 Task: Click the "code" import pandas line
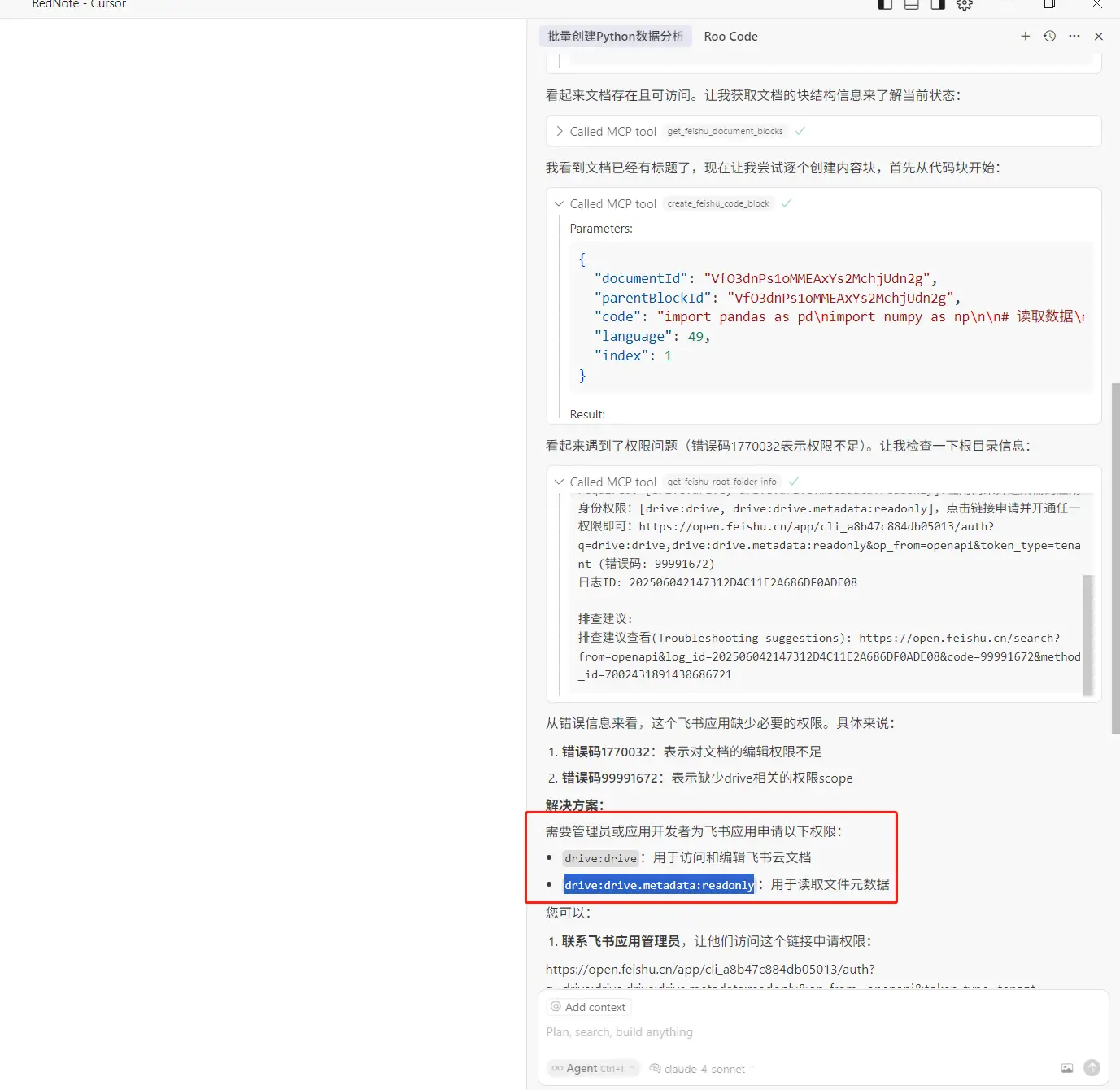click(839, 316)
